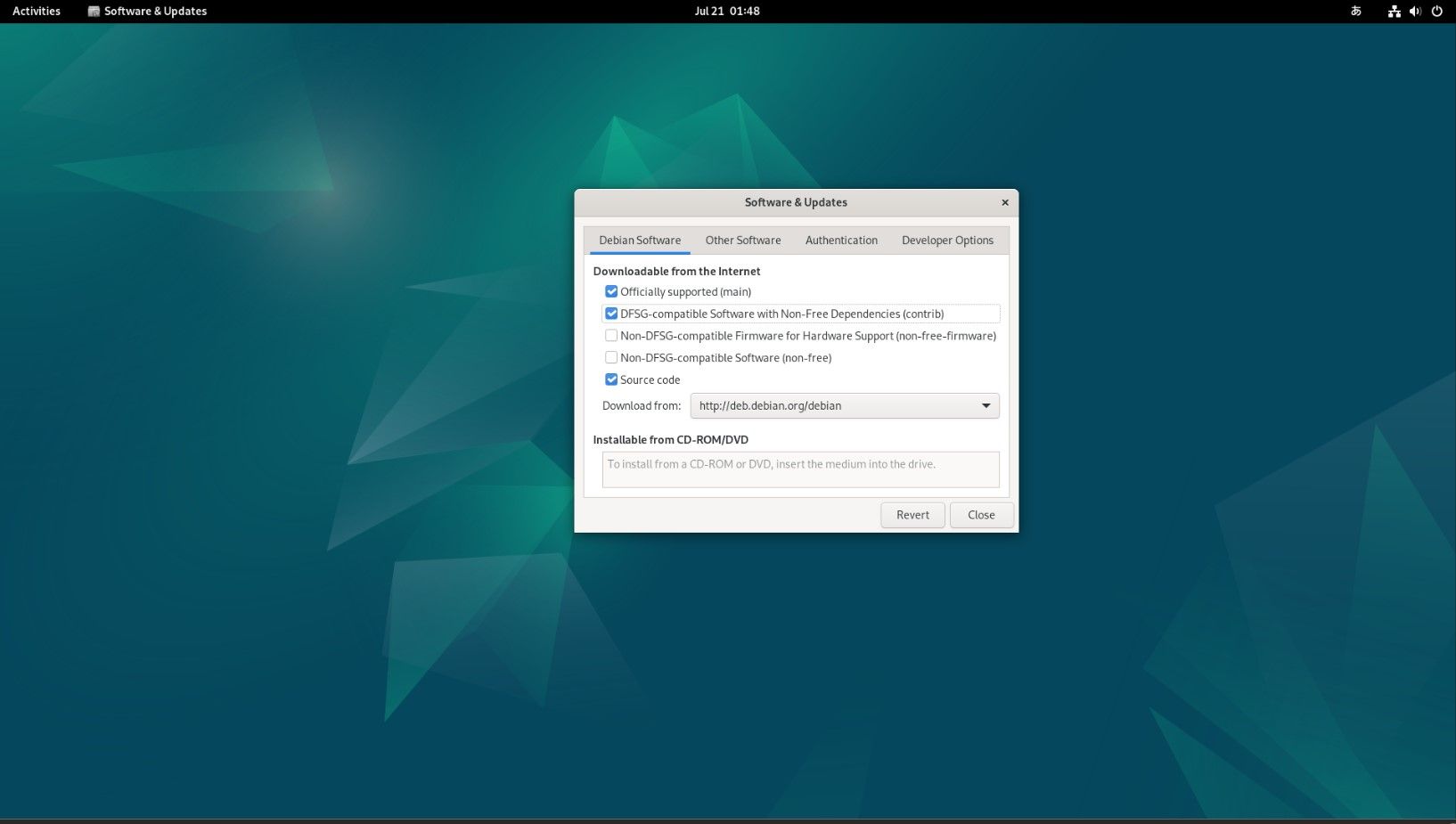The height and width of the screenshot is (824, 1456).
Task: Enable Non-DFSG-compatible Firmware for Hardware Support
Action: click(x=611, y=335)
